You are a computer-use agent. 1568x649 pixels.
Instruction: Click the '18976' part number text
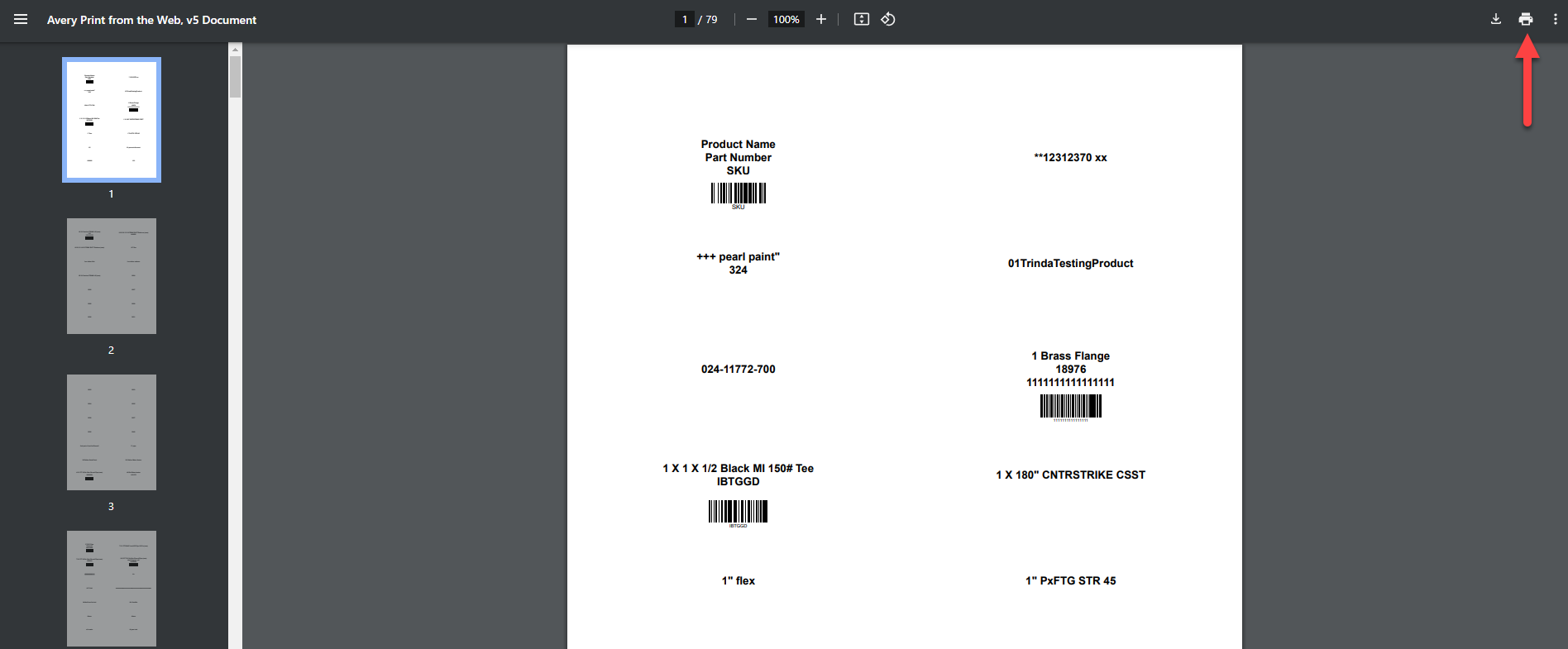1070,369
